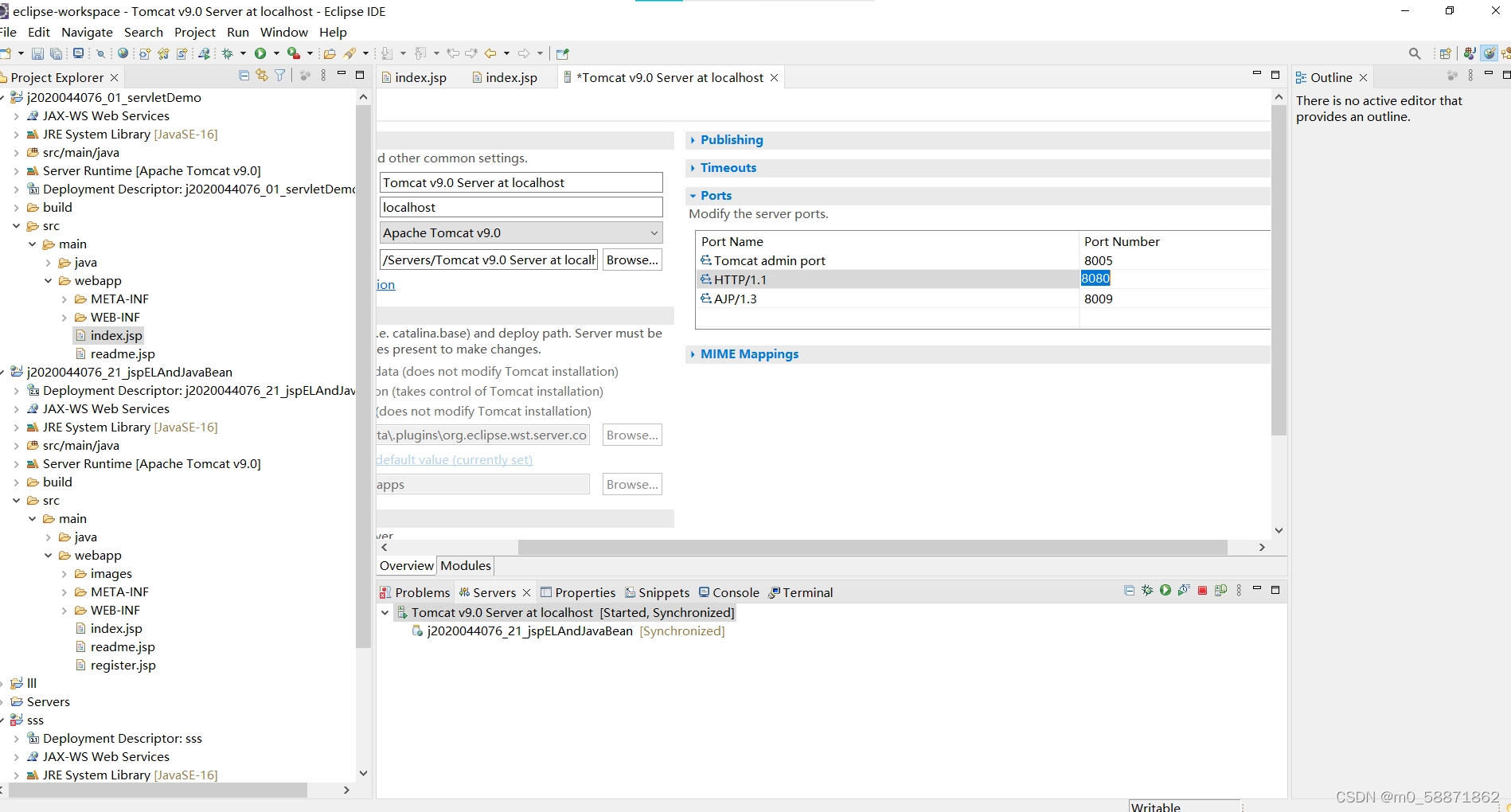1511x812 pixels.
Task: Expand META-INF under servletDemo webapp
Action: [64, 299]
